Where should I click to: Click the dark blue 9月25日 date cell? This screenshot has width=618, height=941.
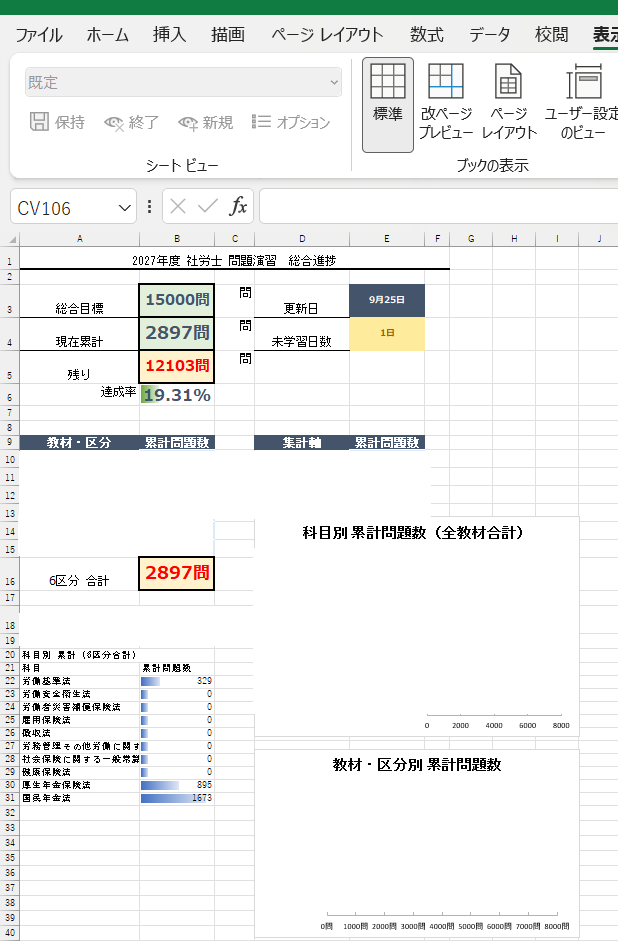click(387, 300)
